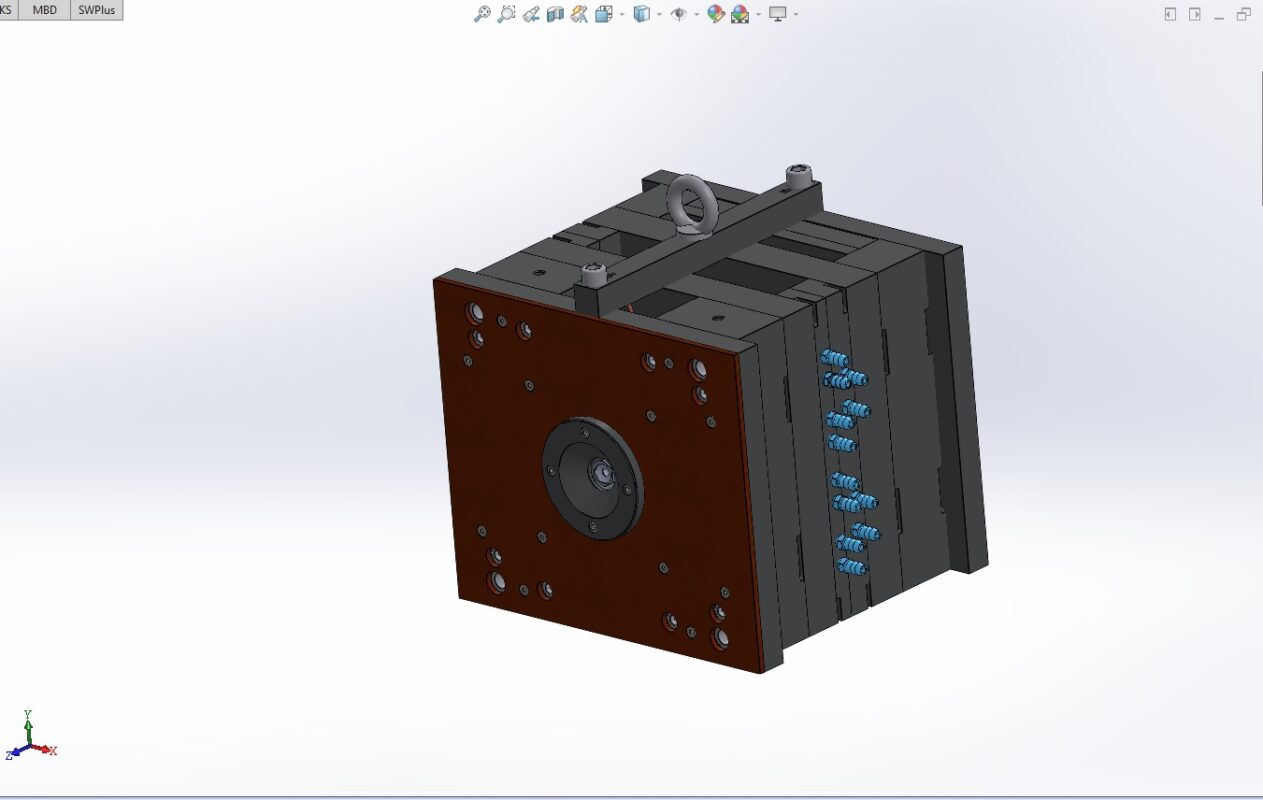Switch to the SWPlus tab
The image size is (1263, 800).
click(97, 10)
